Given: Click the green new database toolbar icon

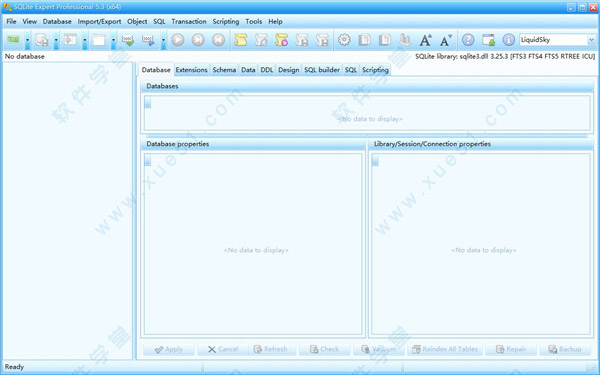Looking at the screenshot, I should 13,40.
